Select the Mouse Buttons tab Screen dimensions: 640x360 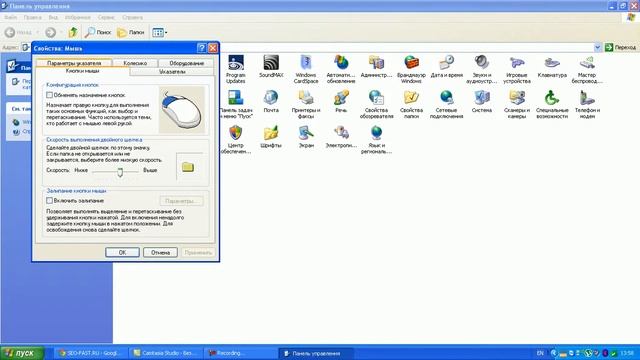coord(82,71)
